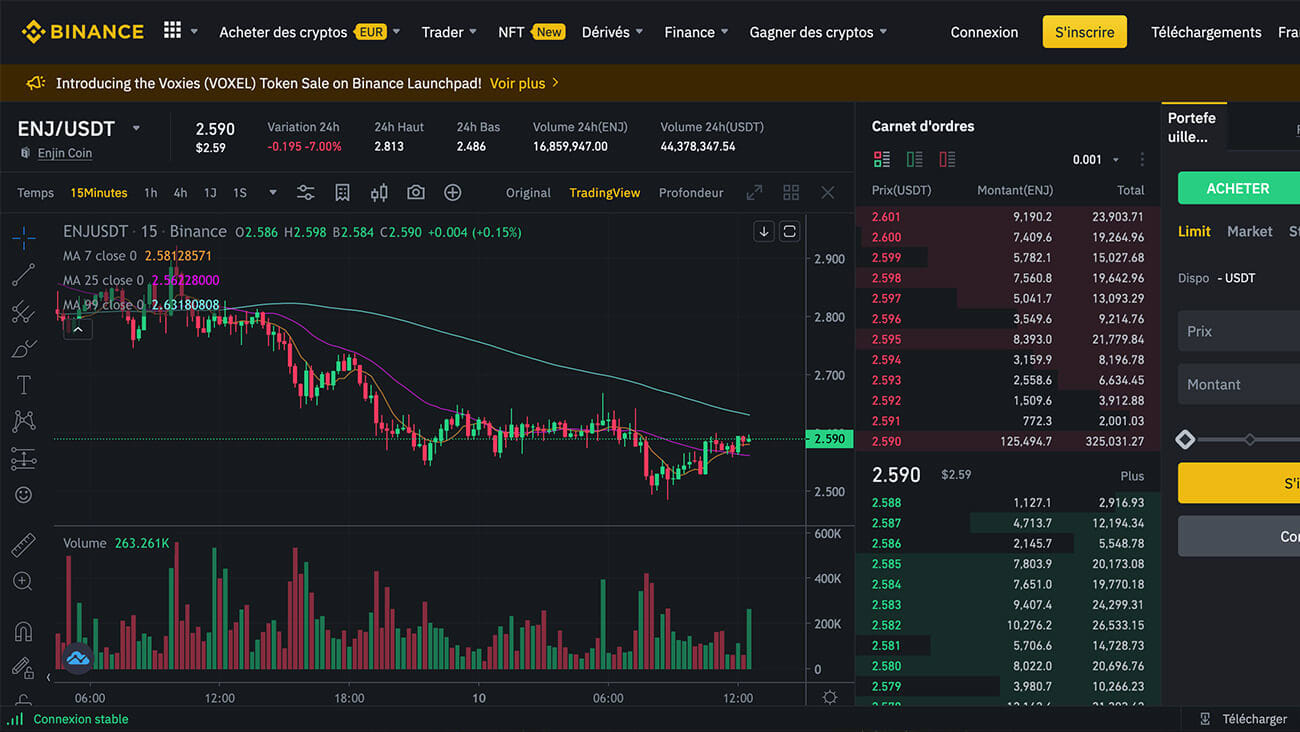Select the trend line drawing tool
1300x732 pixels.
[x=24, y=274]
